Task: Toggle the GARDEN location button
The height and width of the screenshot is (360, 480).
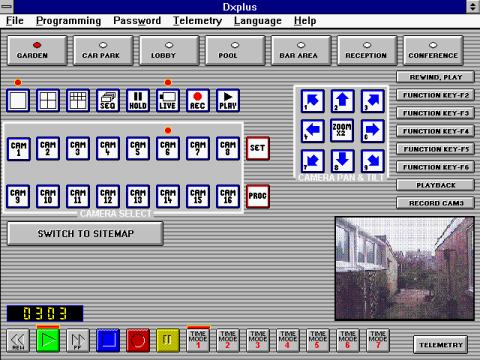Action: (x=37, y=50)
